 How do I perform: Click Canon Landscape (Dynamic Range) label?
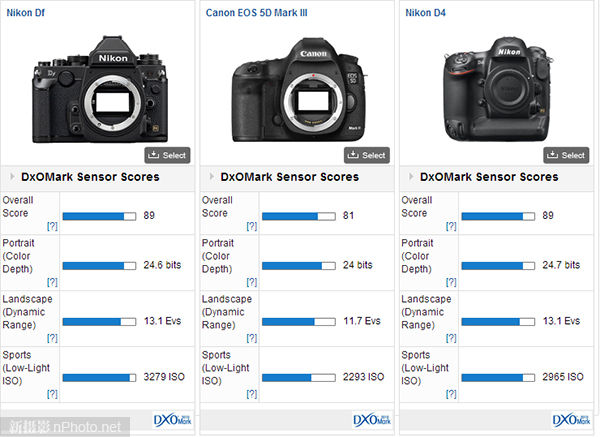click(227, 312)
